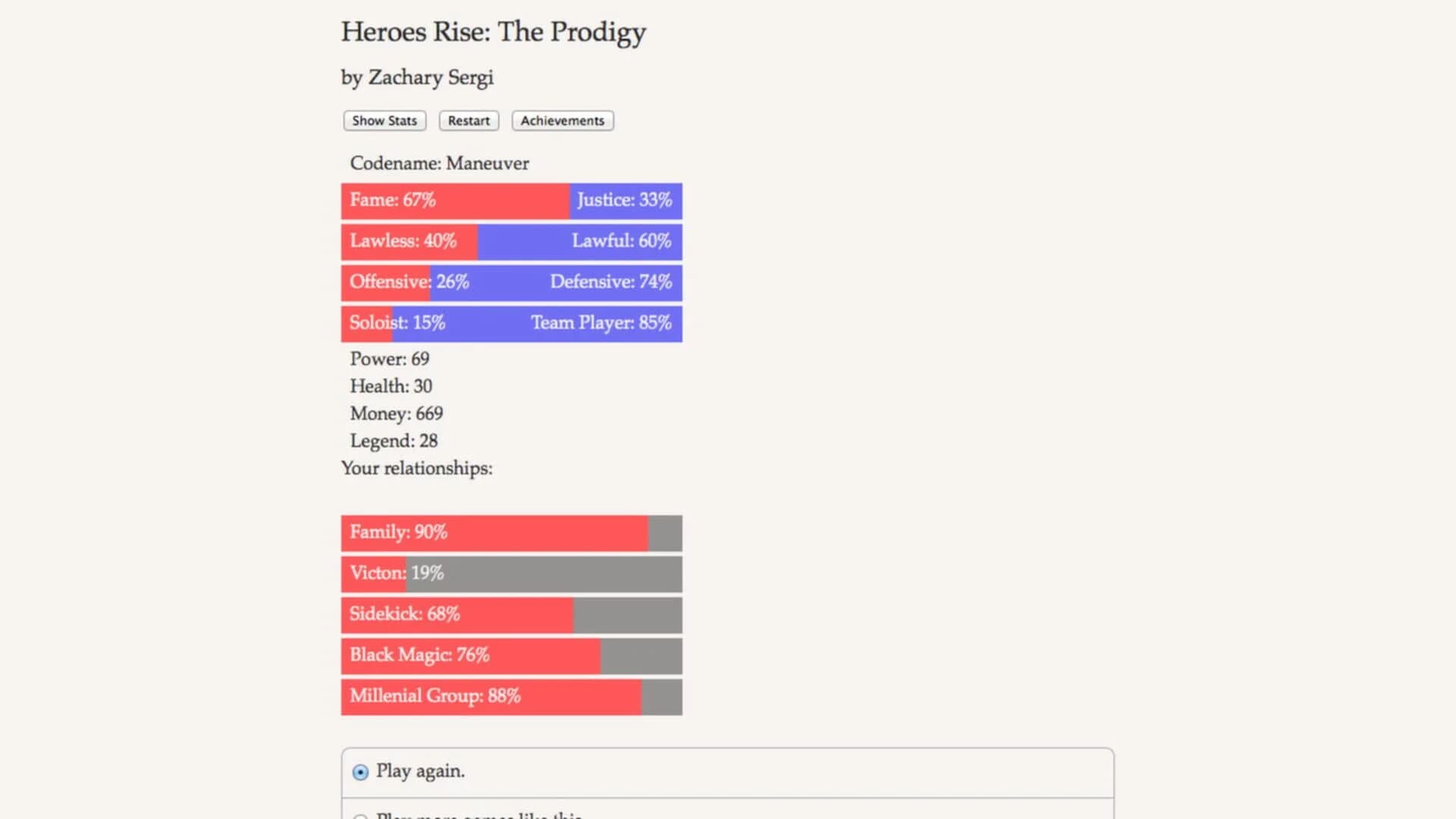Click the Victon relationship bar
The image size is (1456, 819).
[511, 574]
